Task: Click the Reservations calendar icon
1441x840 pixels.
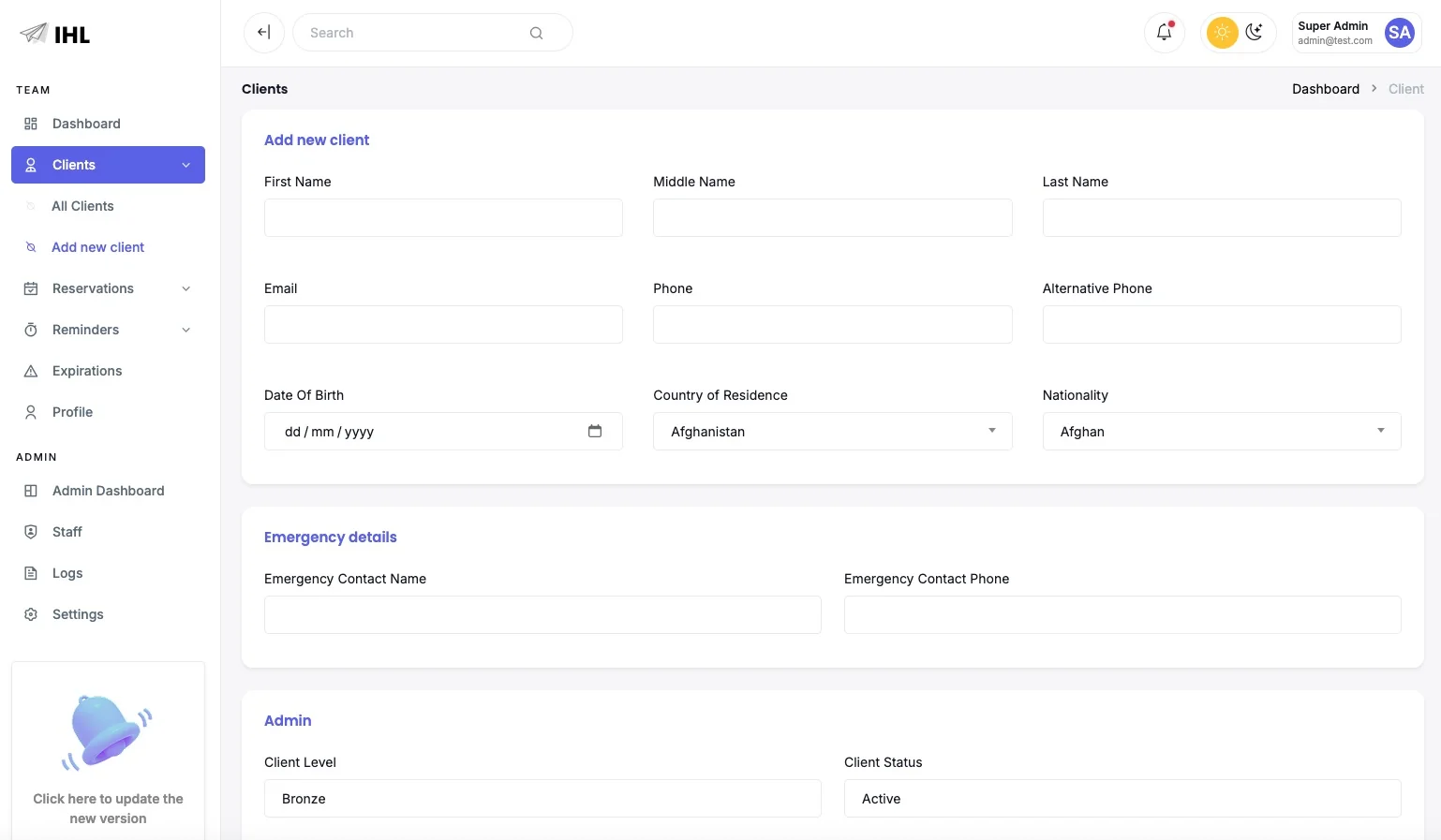Action: click(x=31, y=288)
